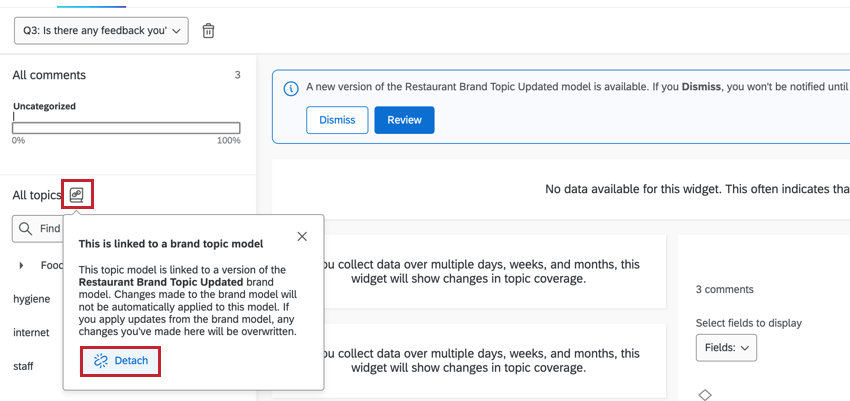
Task: Select the staff topic
Action: click(x=23, y=366)
